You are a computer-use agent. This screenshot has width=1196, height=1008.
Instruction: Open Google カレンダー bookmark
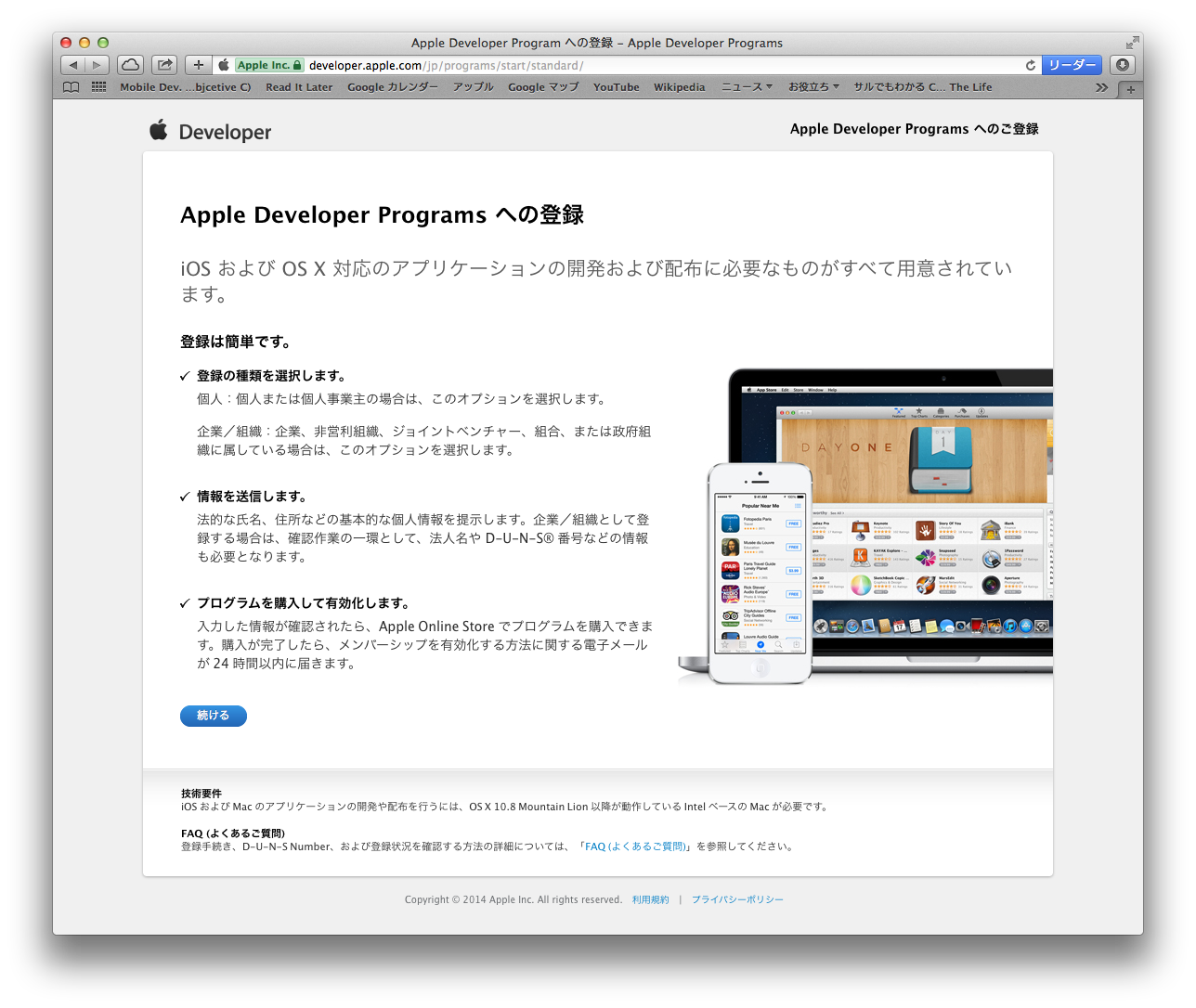coord(393,87)
